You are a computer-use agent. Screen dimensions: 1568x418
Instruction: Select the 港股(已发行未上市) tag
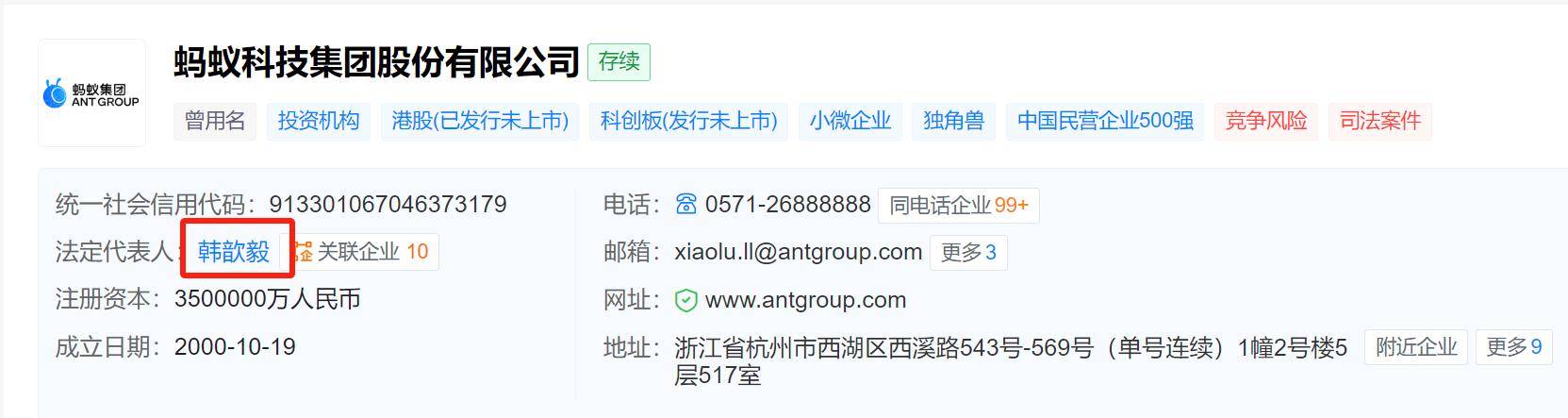tap(480, 121)
